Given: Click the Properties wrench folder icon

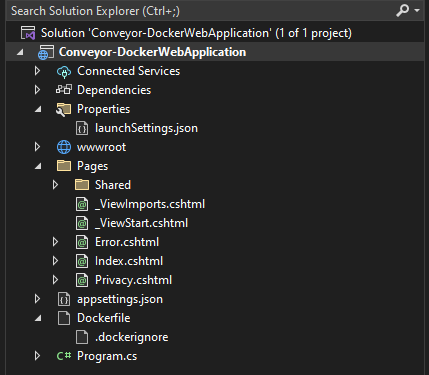Looking at the screenshot, I should (x=64, y=109).
